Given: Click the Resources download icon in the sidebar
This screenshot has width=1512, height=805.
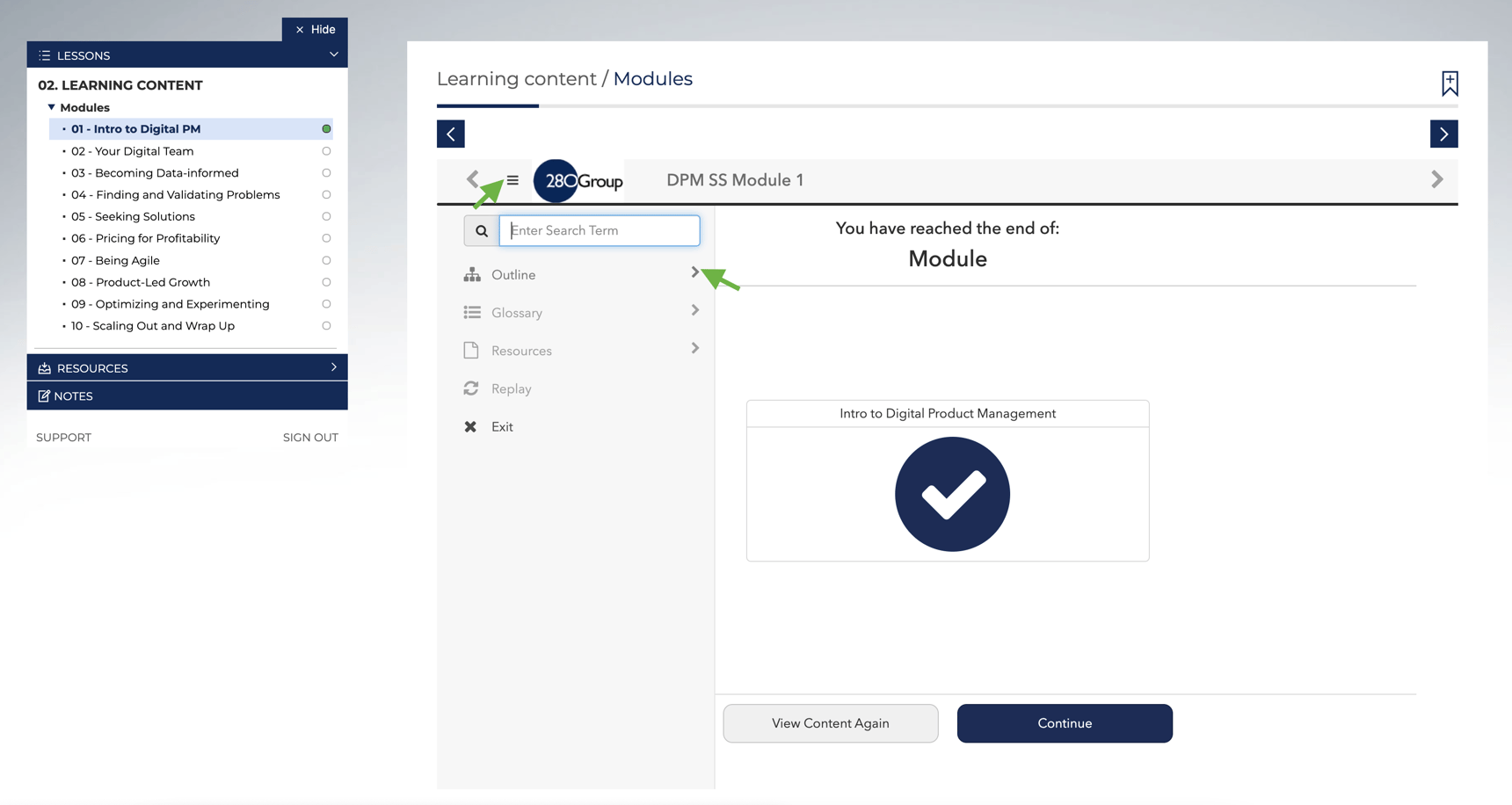Looking at the screenshot, I should click(x=45, y=368).
